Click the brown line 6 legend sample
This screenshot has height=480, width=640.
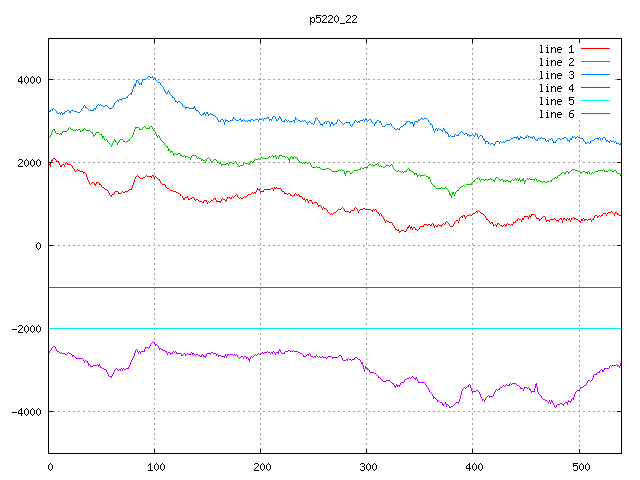[x=595, y=113]
